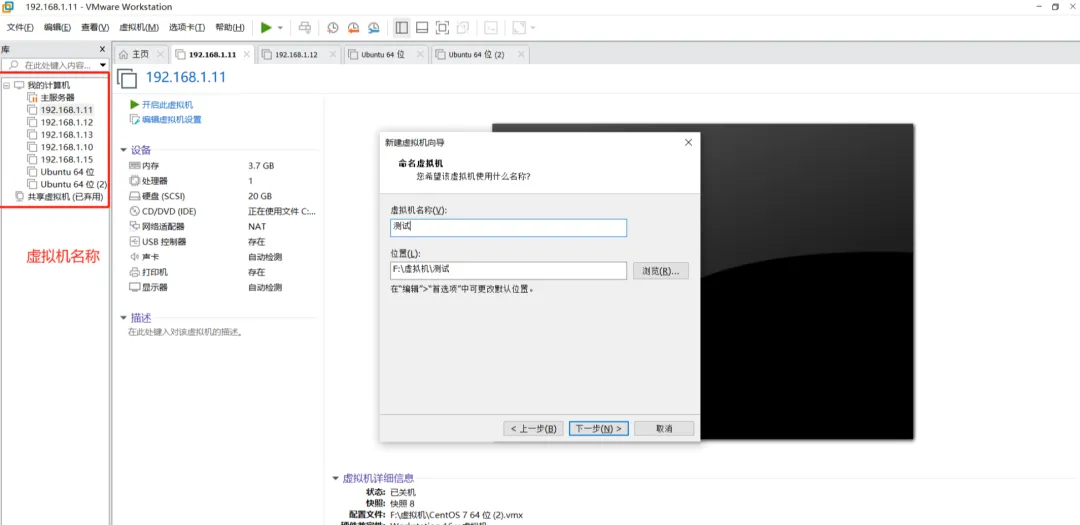Viewport: 1080px width, 525px height.
Task: Click the full screen mode icon
Action: (x=443, y=28)
